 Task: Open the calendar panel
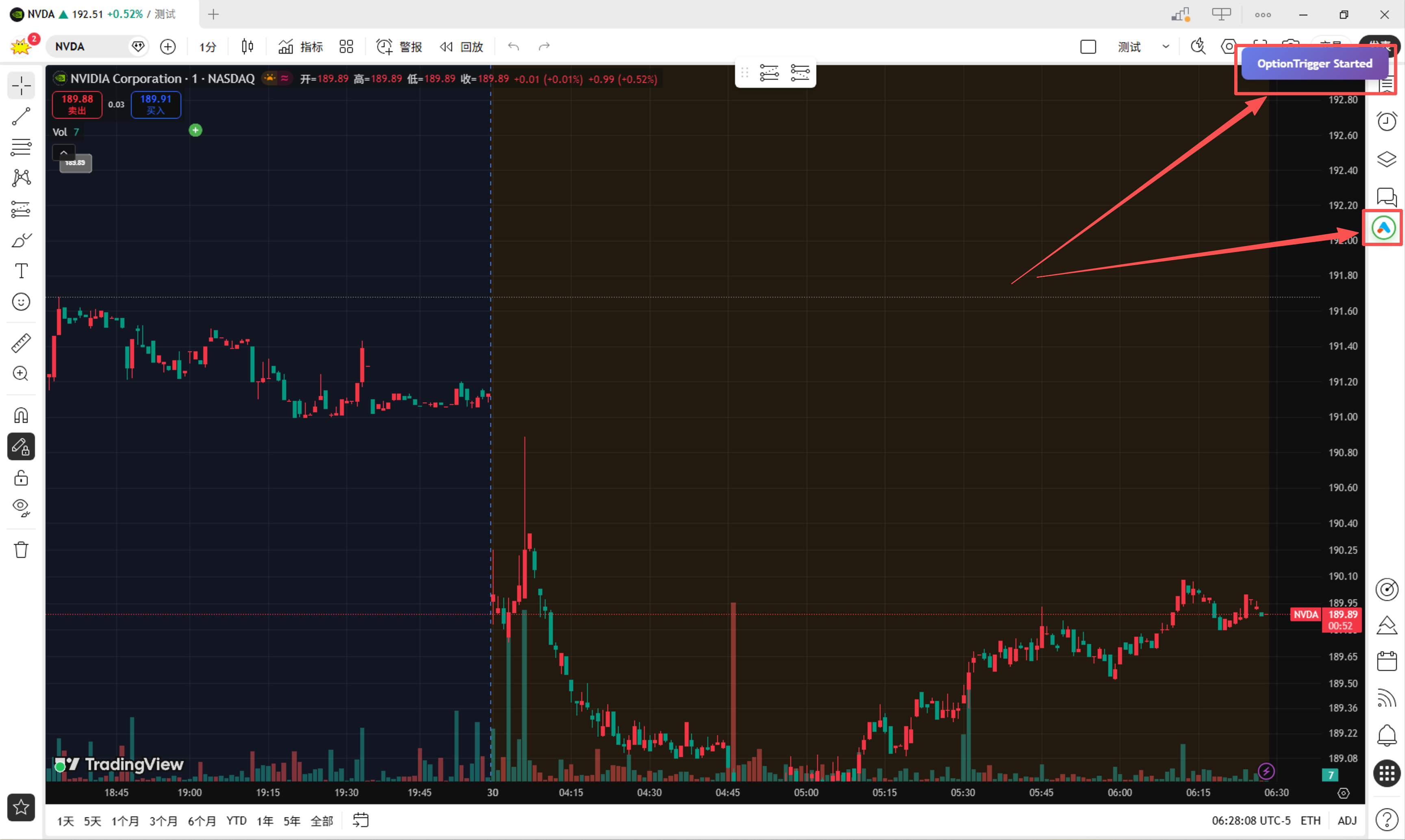coord(1386,661)
